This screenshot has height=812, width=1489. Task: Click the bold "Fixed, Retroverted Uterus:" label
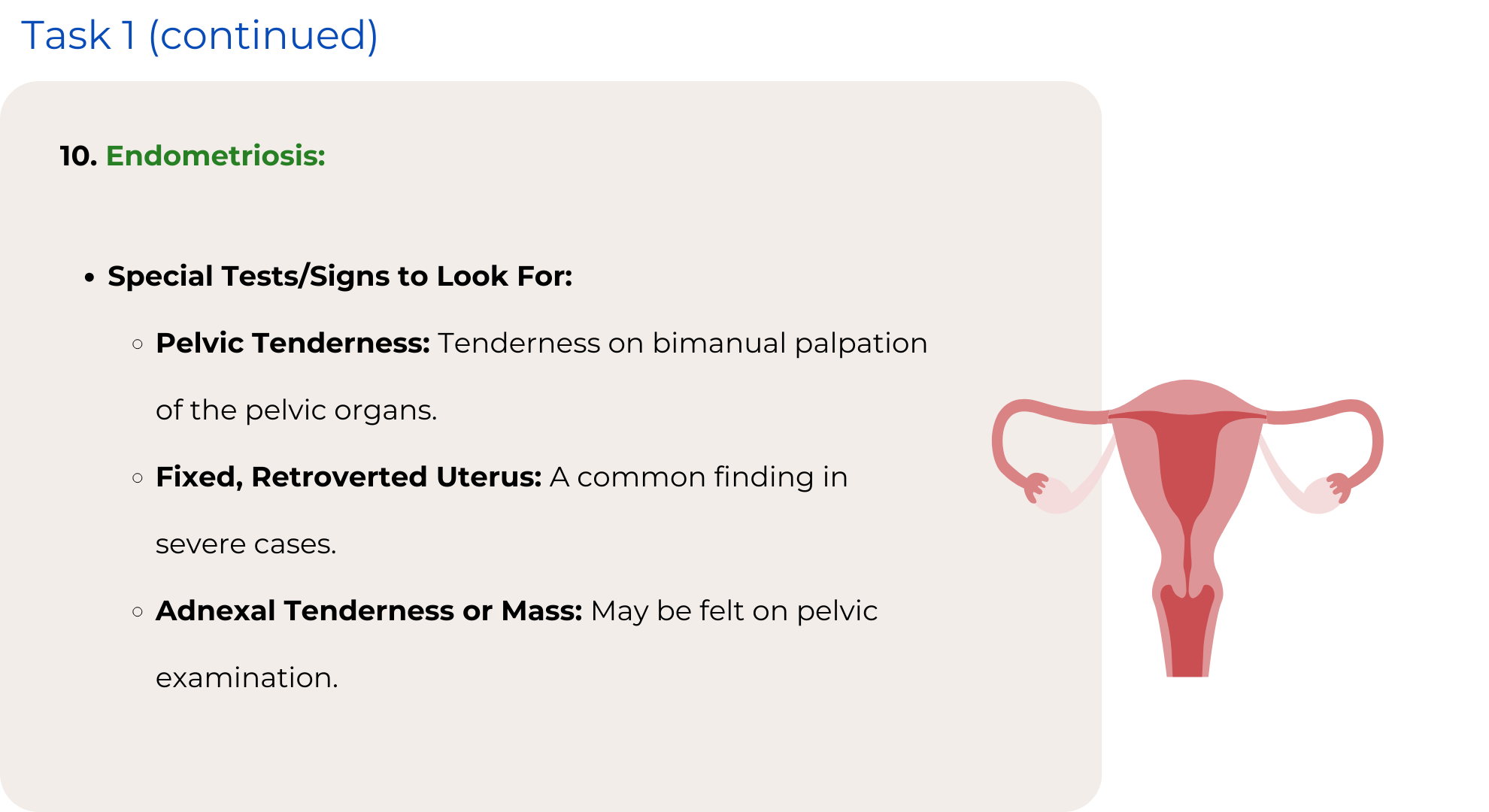point(348,477)
